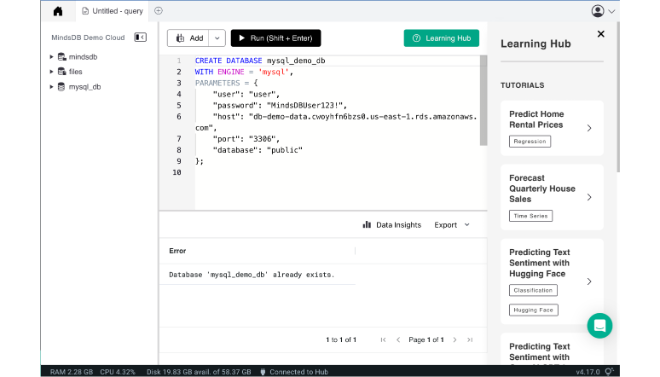Expand the account dropdown chevron

[x=612, y=11]
